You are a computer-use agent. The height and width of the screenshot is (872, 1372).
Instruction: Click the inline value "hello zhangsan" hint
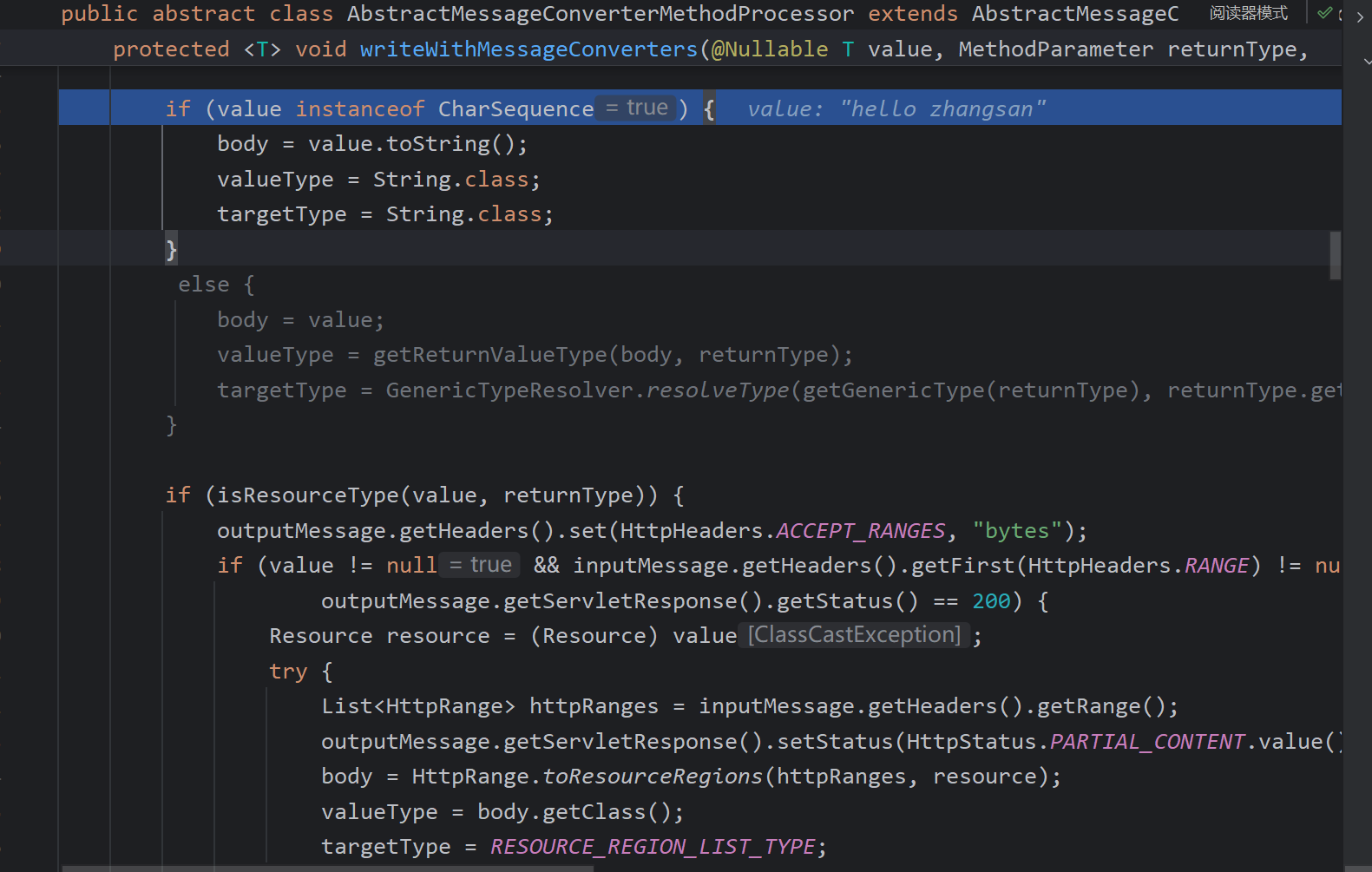(896, 108)
